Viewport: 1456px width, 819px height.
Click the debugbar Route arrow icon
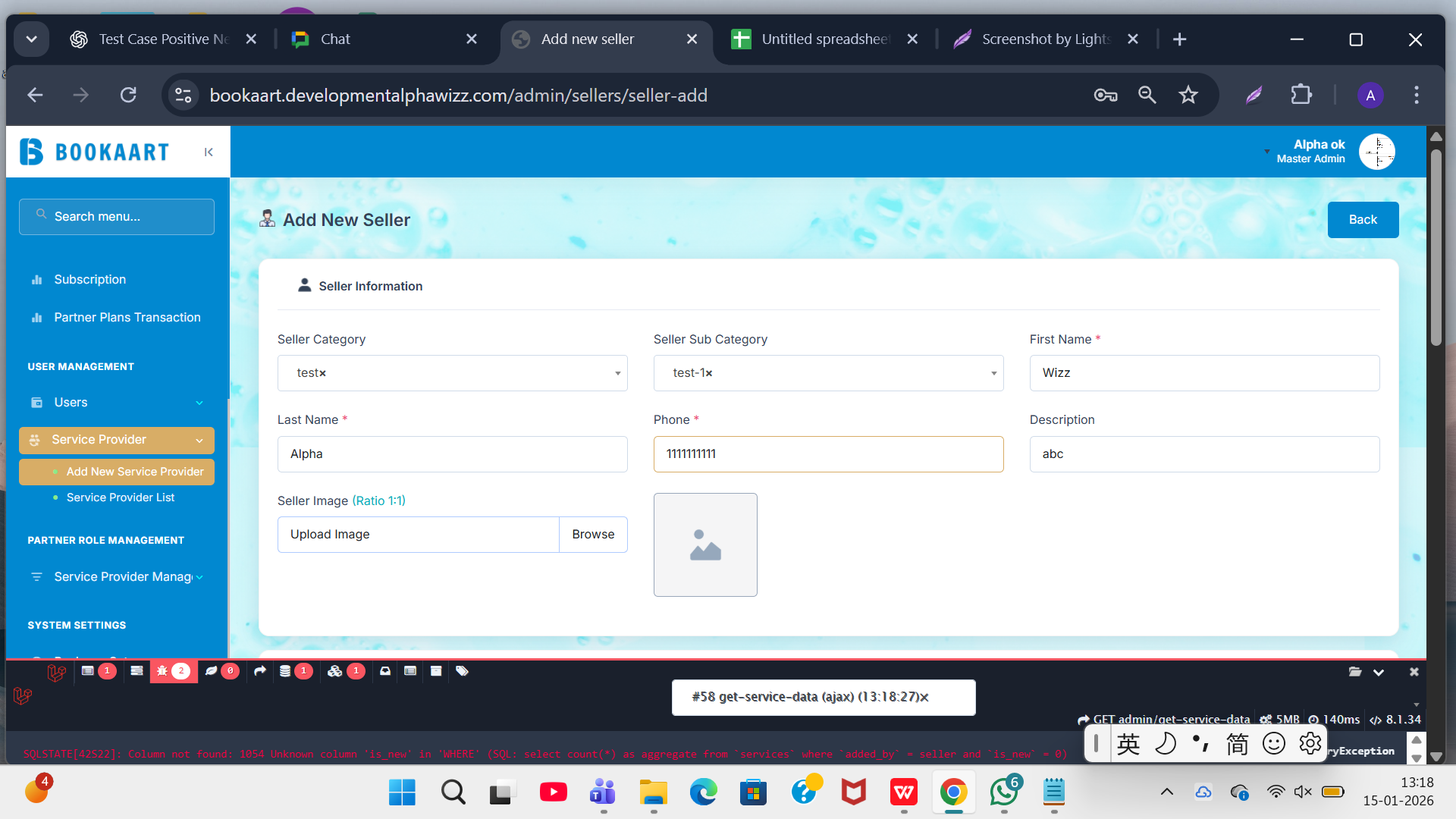pos(260,671)
